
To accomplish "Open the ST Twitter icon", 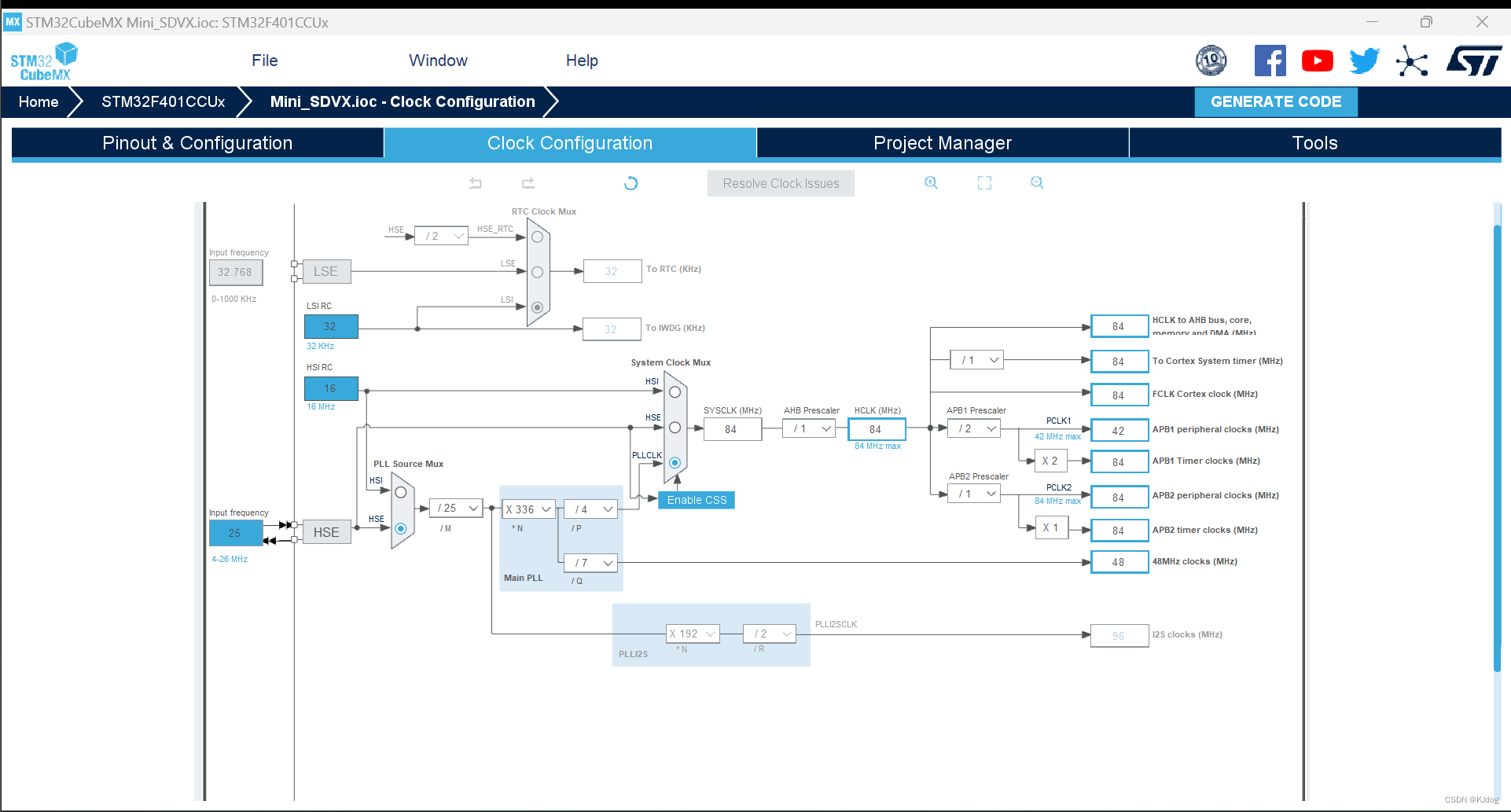I will 1365,61.
